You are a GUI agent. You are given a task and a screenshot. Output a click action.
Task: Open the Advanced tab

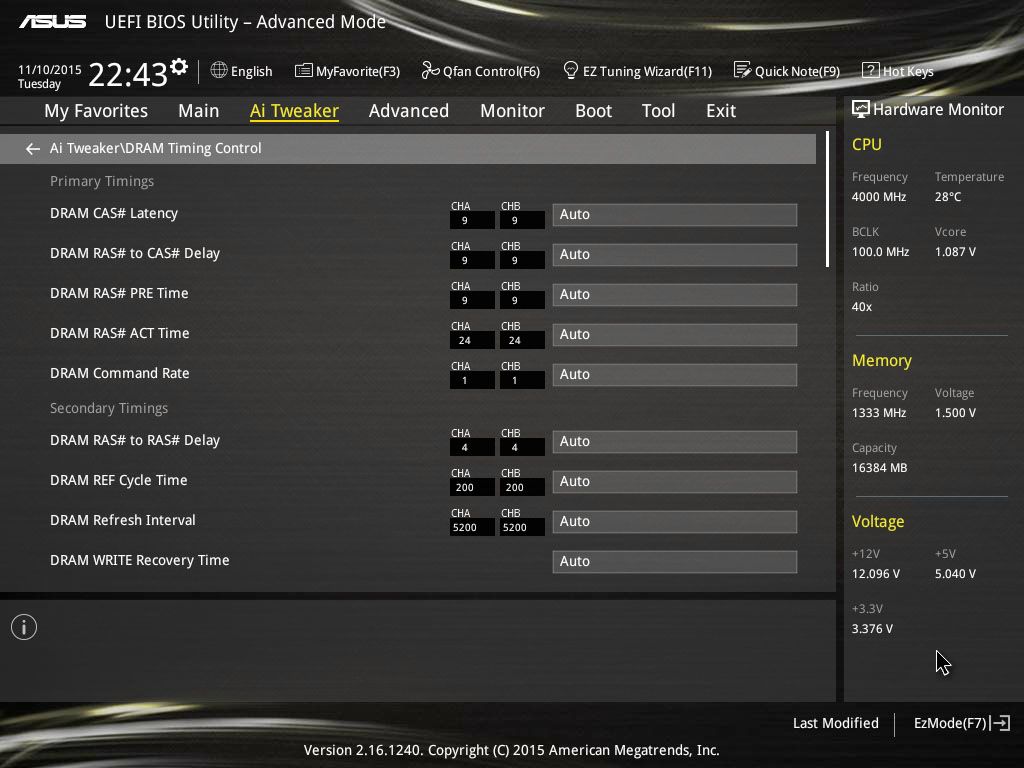pyautogui.click(x=409, y=111)
